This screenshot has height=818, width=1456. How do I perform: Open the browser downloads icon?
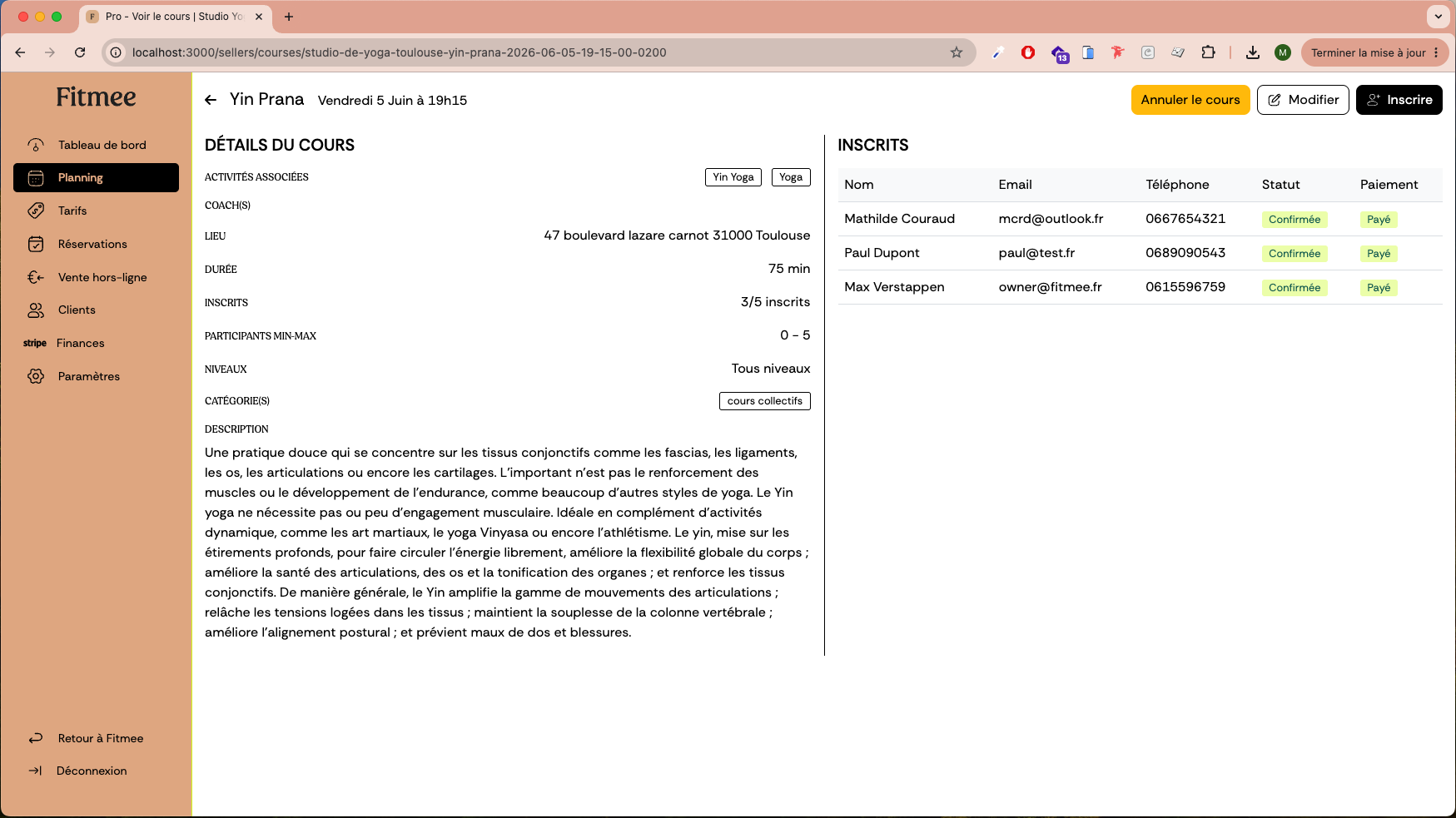coord(1252,52)
